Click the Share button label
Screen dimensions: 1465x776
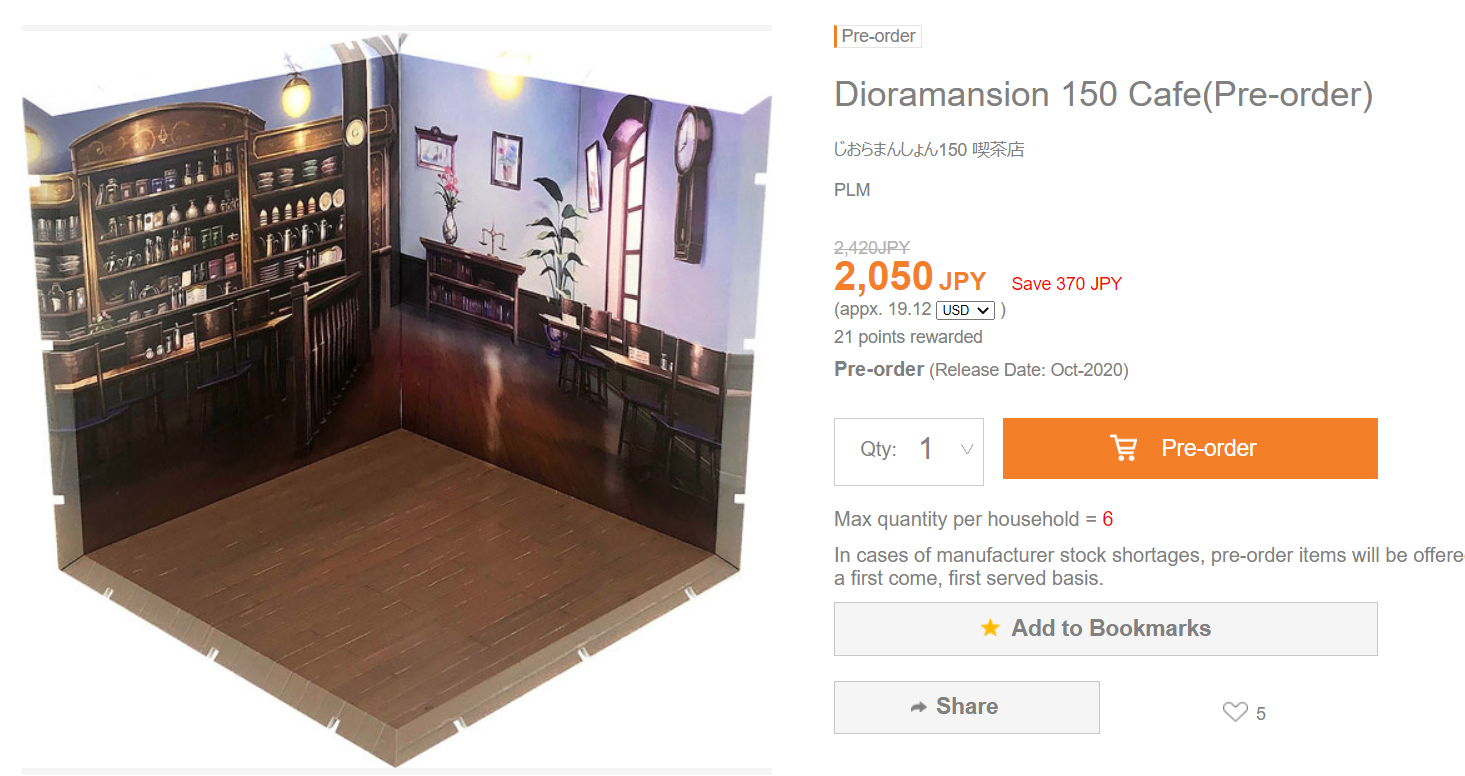pos(967,706)
